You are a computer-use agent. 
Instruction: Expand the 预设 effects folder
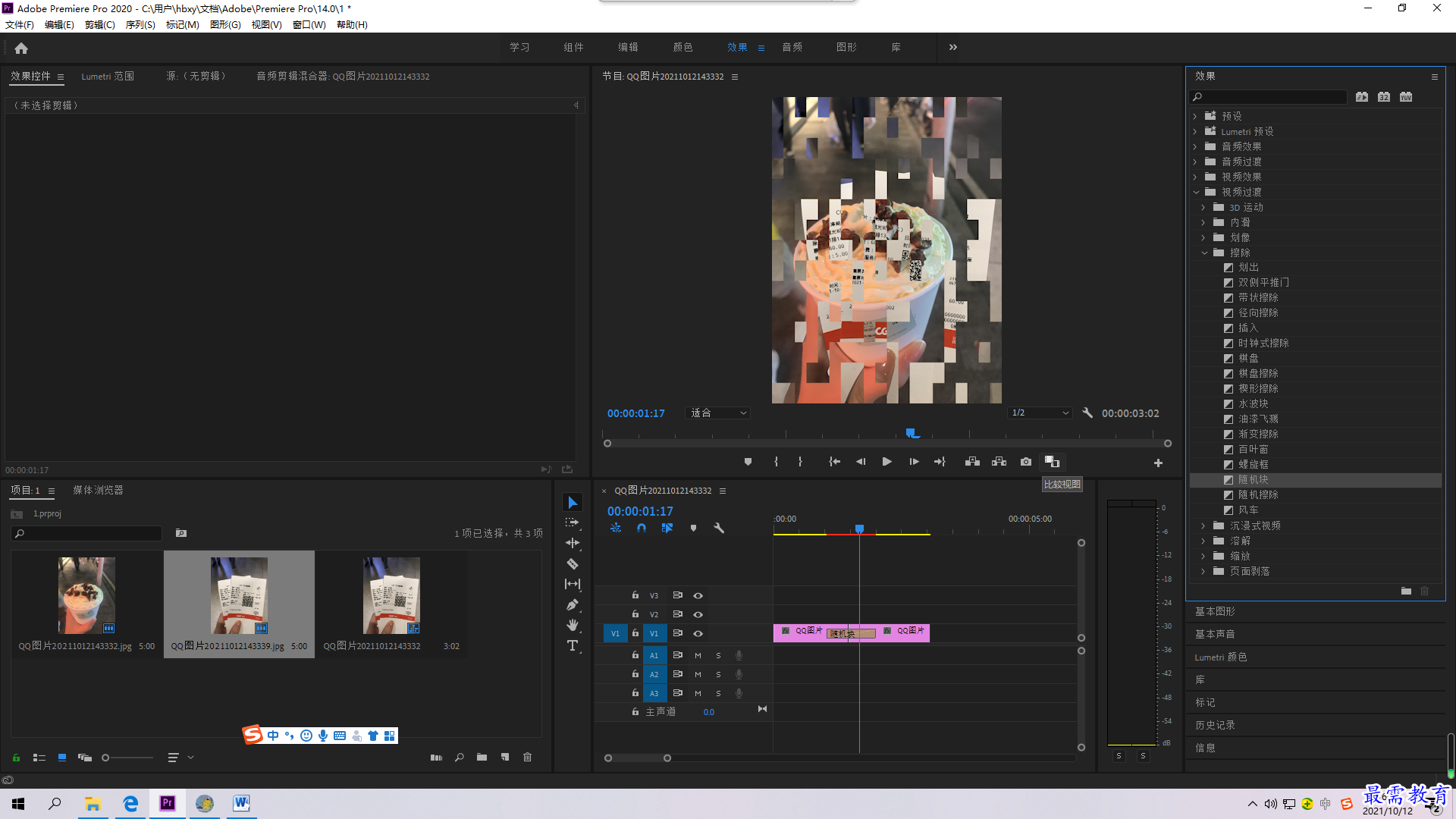[1195, 116]
